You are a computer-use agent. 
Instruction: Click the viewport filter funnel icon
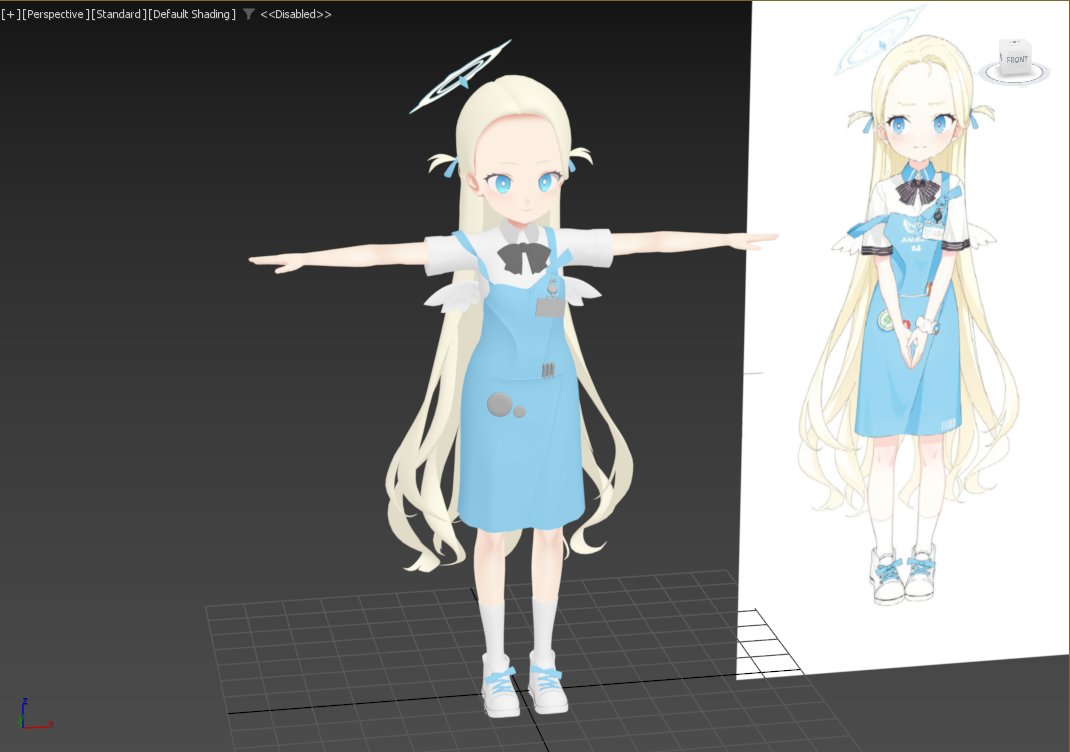click(248, 14)
